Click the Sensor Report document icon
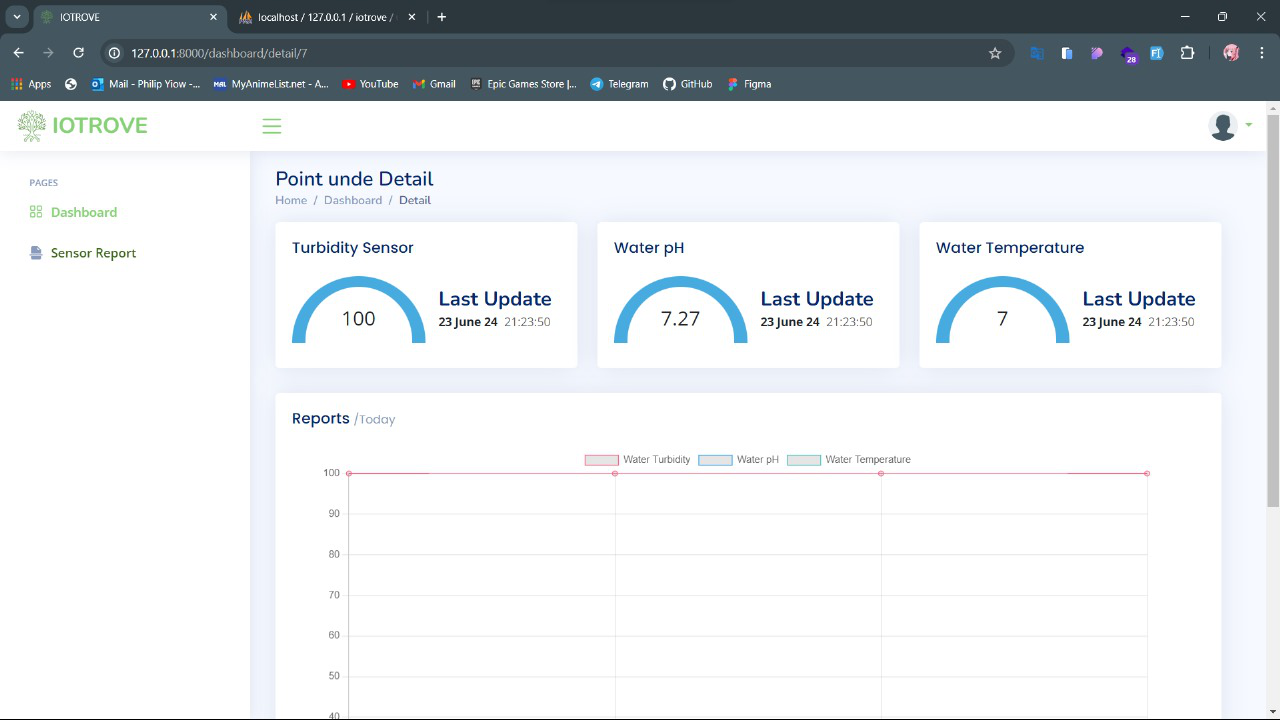The width and height of the screenshot is (1280, 720). (x=36, y=253)
